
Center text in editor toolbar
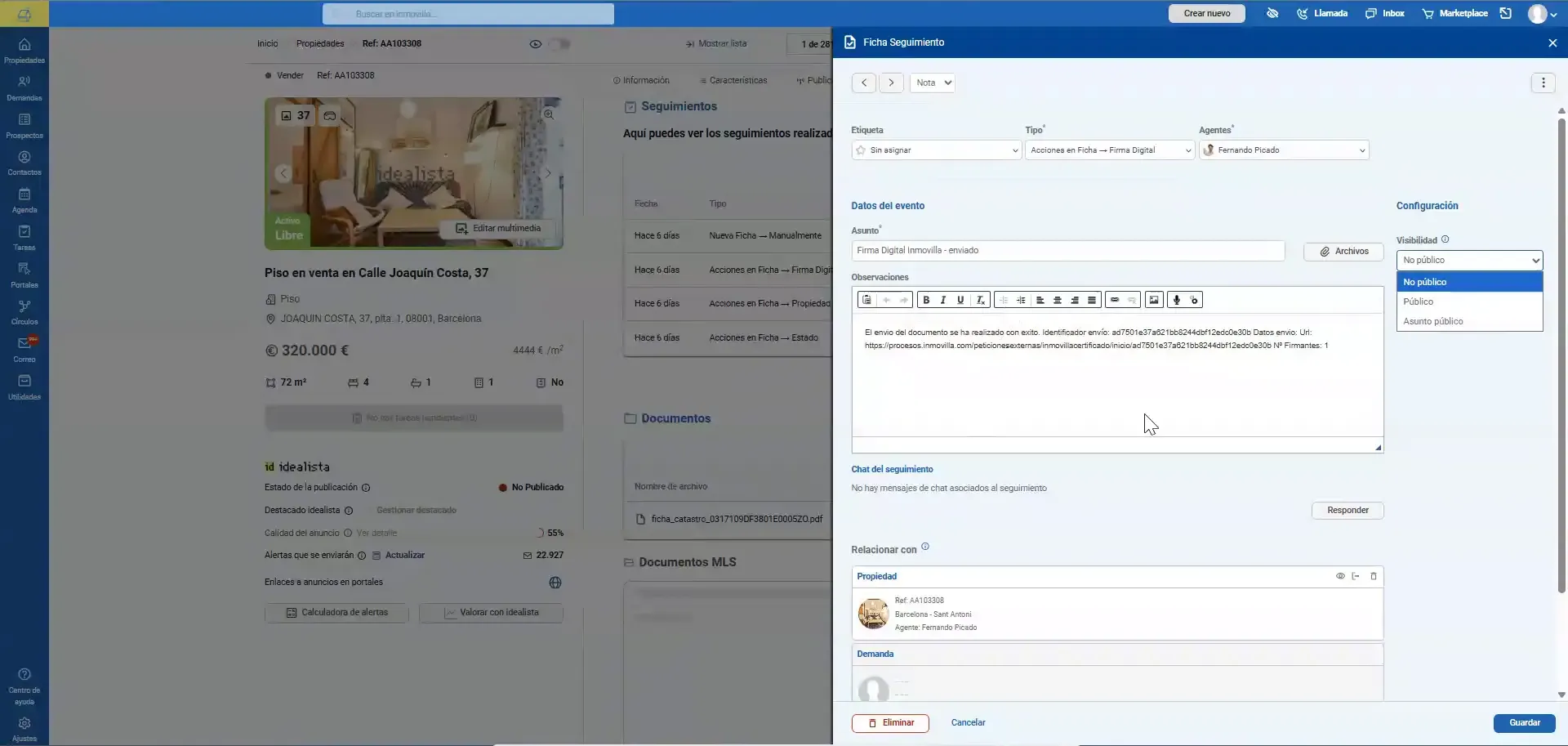click(1058, 300)
